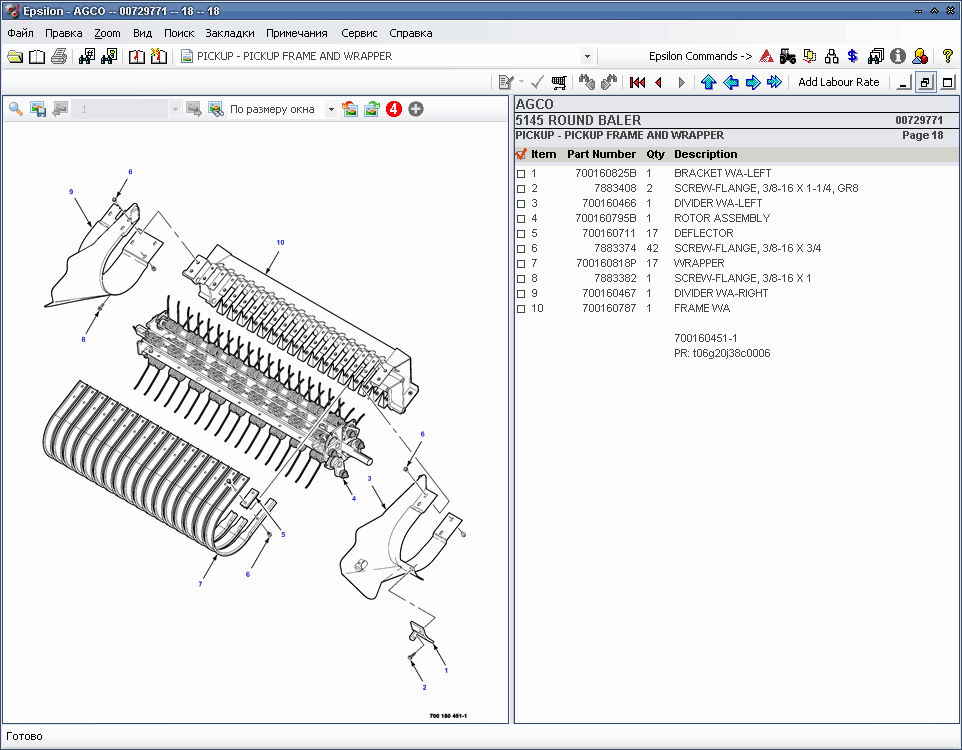Tick checkbox for item 7 WRAPPER
The width and height of the screenshot is (962, 750).
tap(521, 264)
